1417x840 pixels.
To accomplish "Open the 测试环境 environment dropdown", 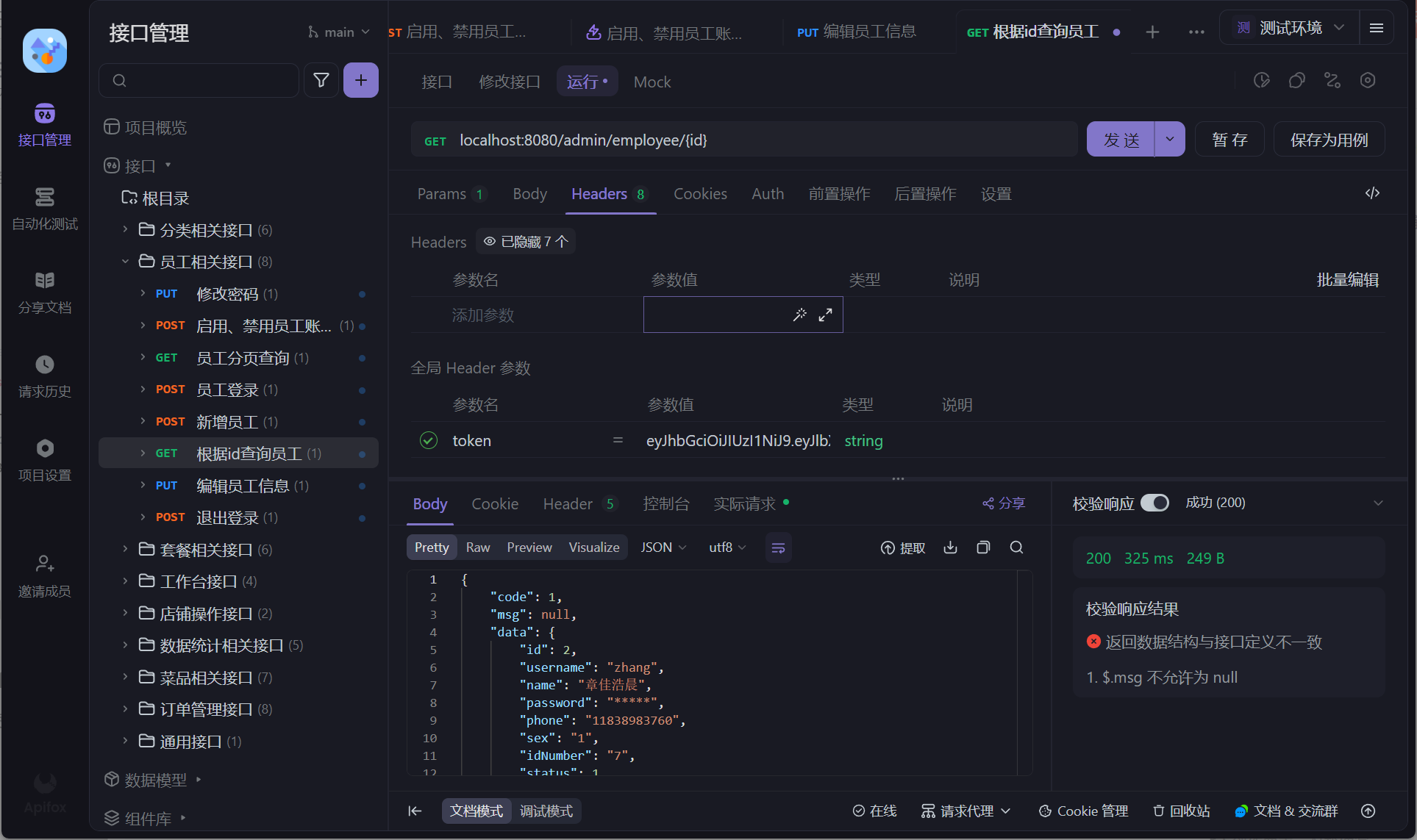I will click(x=1290, y=28).
